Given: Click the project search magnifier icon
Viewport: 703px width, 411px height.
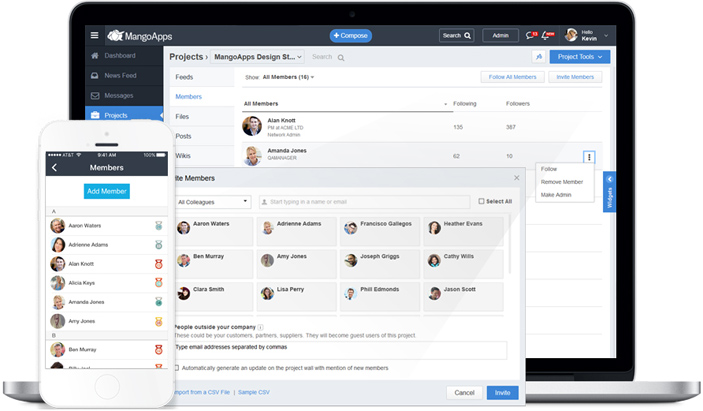Looking at the screenshot, I should [x=341, y=57].
